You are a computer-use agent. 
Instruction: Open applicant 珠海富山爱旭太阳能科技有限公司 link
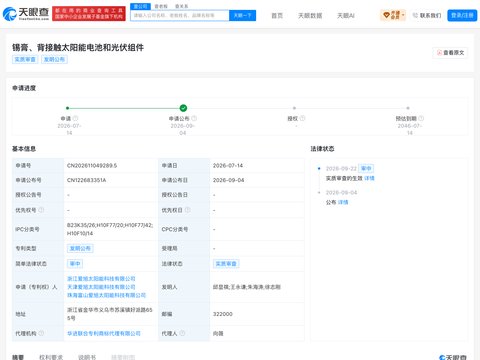[107, 295]
